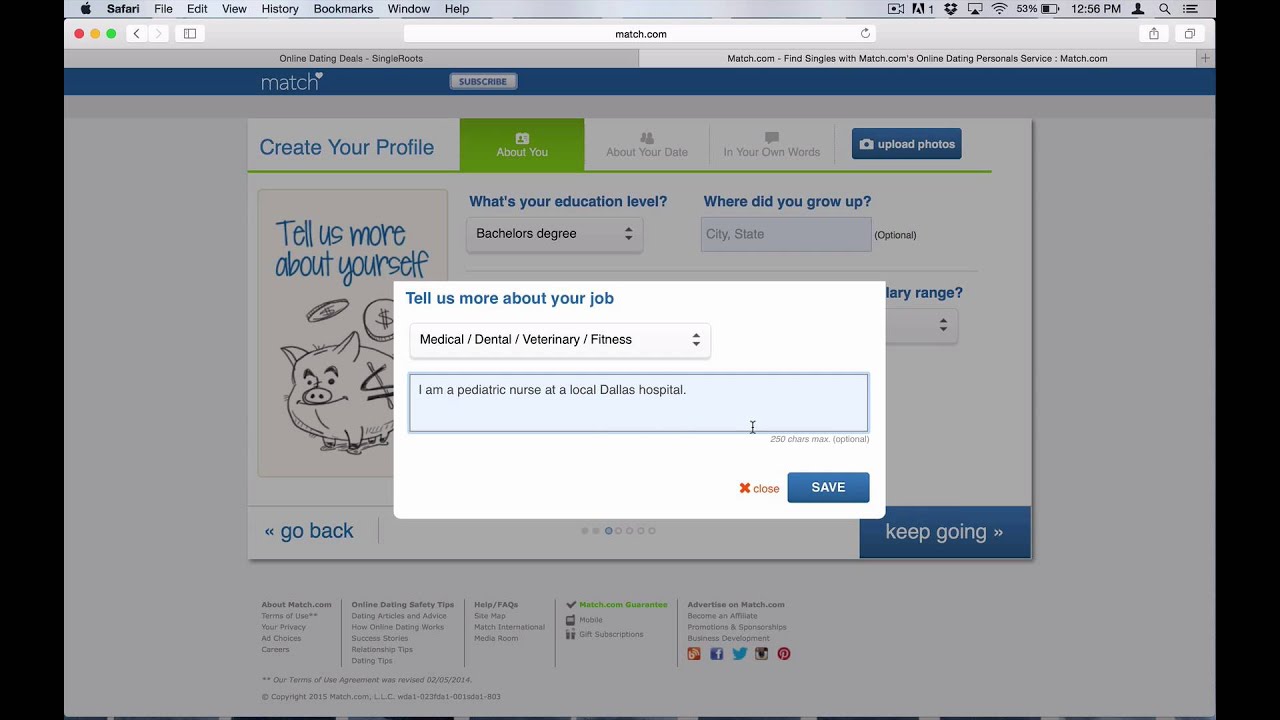This screenshot has width=1280, height=720.
Task: Open the Instagram icon in footer
Action: click(761, 654)
